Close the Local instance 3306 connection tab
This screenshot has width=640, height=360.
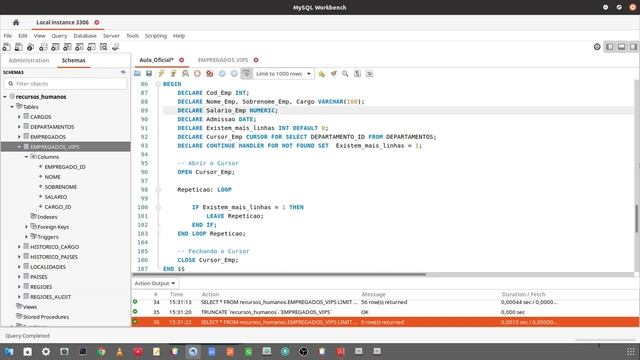[x=97, y=22]
